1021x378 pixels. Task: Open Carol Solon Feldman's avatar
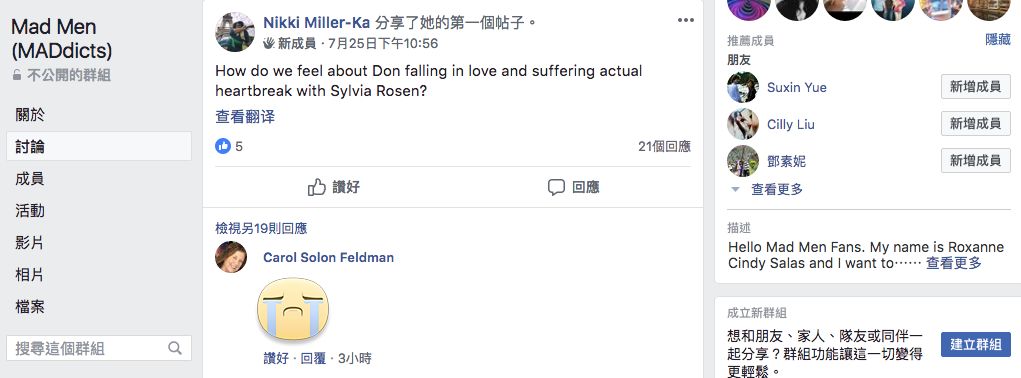231,257
